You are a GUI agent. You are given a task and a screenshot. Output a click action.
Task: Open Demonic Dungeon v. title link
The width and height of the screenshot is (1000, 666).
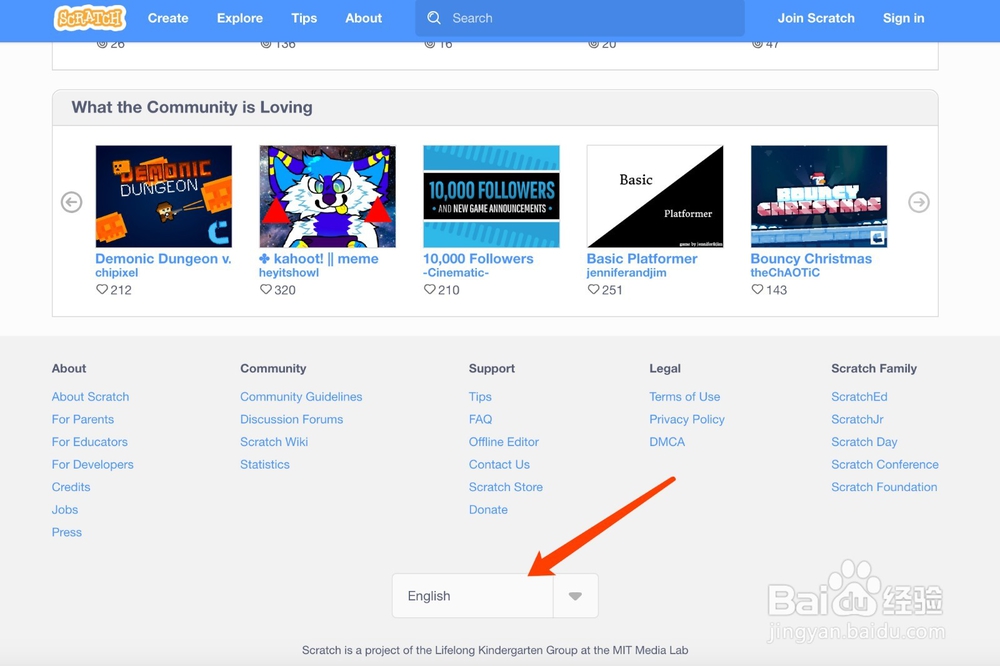(x=163, y=258)
